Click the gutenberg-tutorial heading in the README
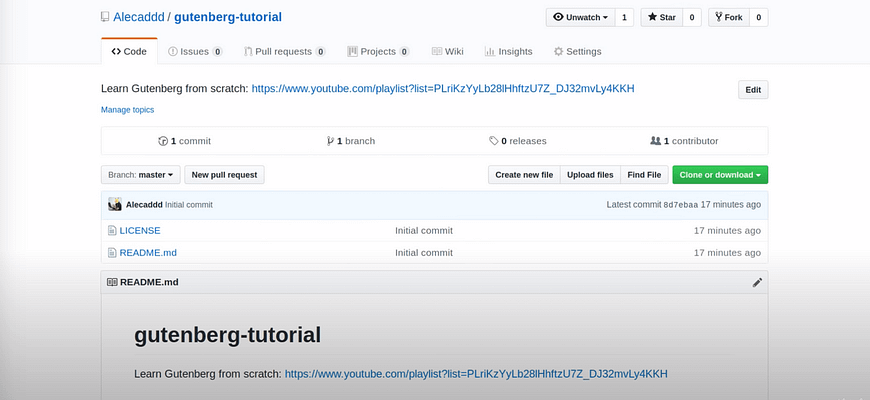The height and width of the screenshot is (400, 870). pyautogui.click(x=227, y=335)
